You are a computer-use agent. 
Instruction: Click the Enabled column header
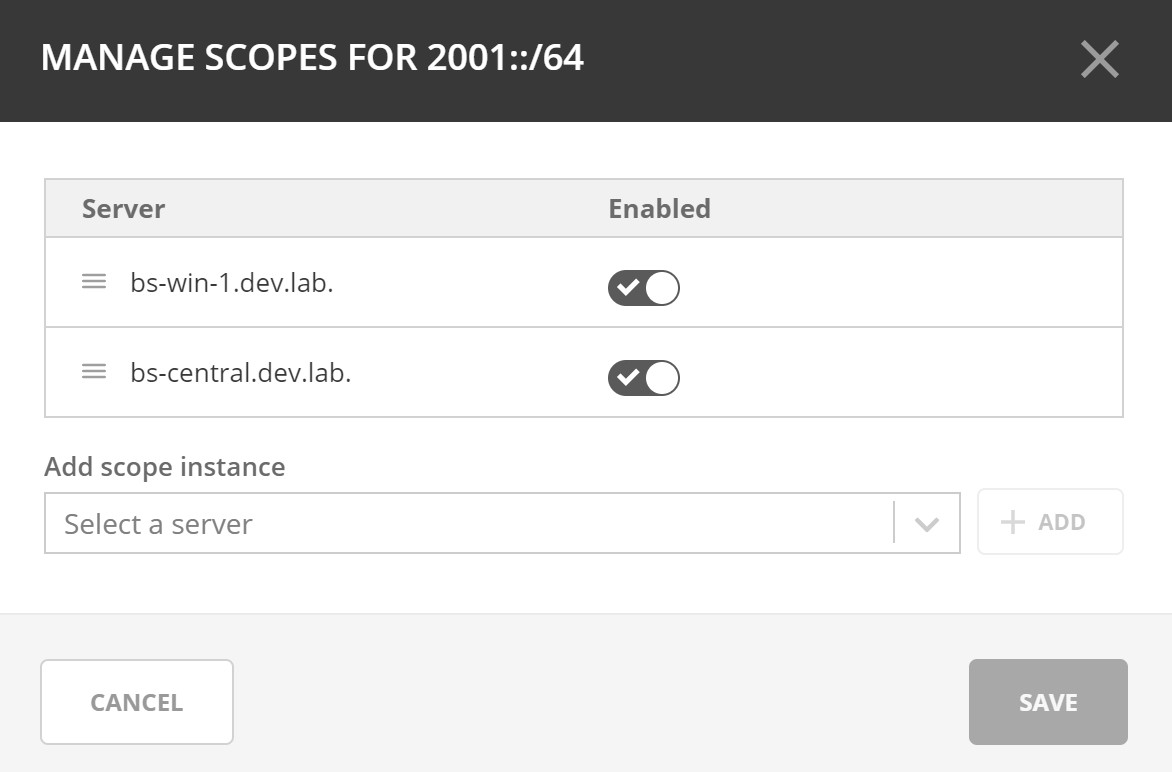(659, 209)
